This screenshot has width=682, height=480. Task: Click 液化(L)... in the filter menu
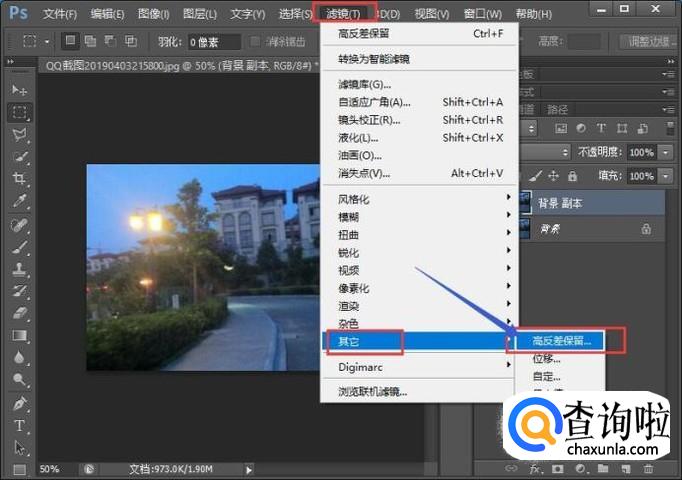point(358,137)
